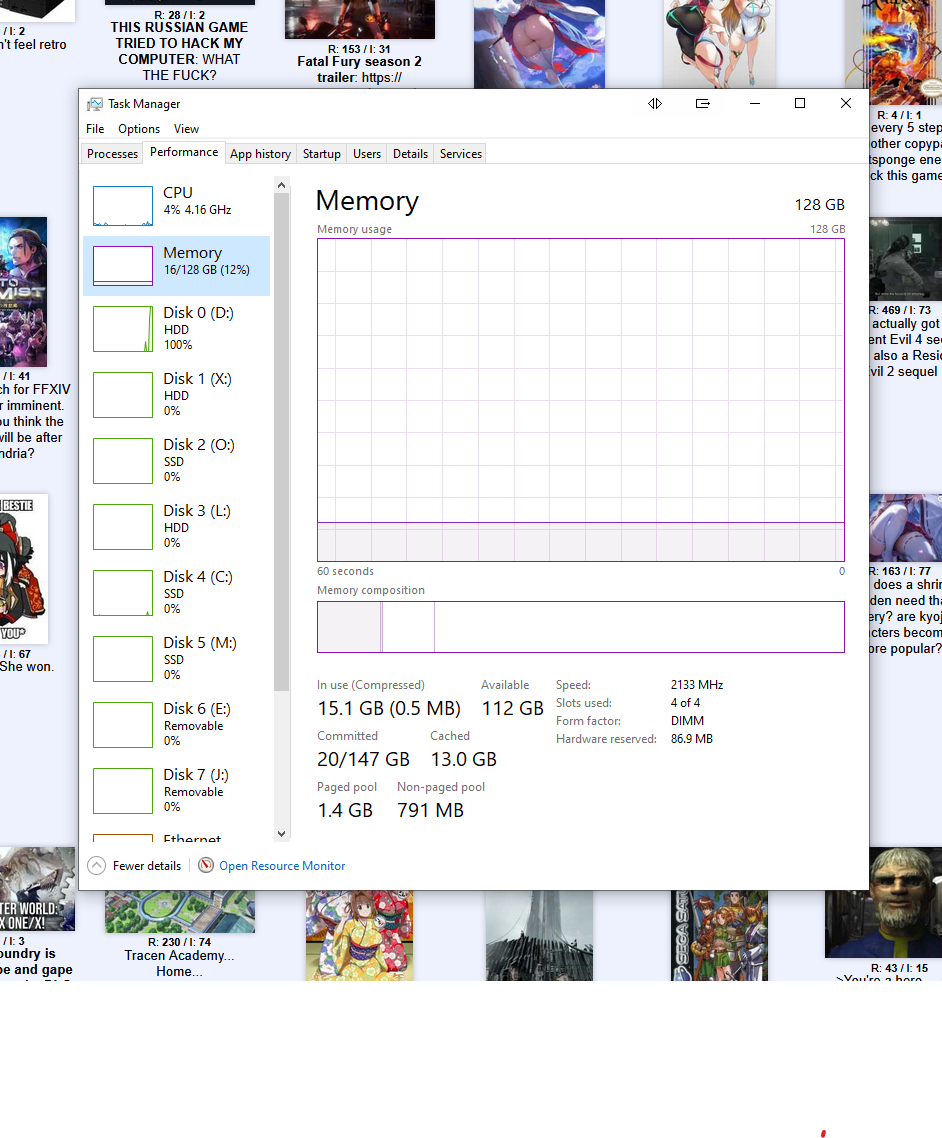Switch to the Performance tab

(184, 152)
